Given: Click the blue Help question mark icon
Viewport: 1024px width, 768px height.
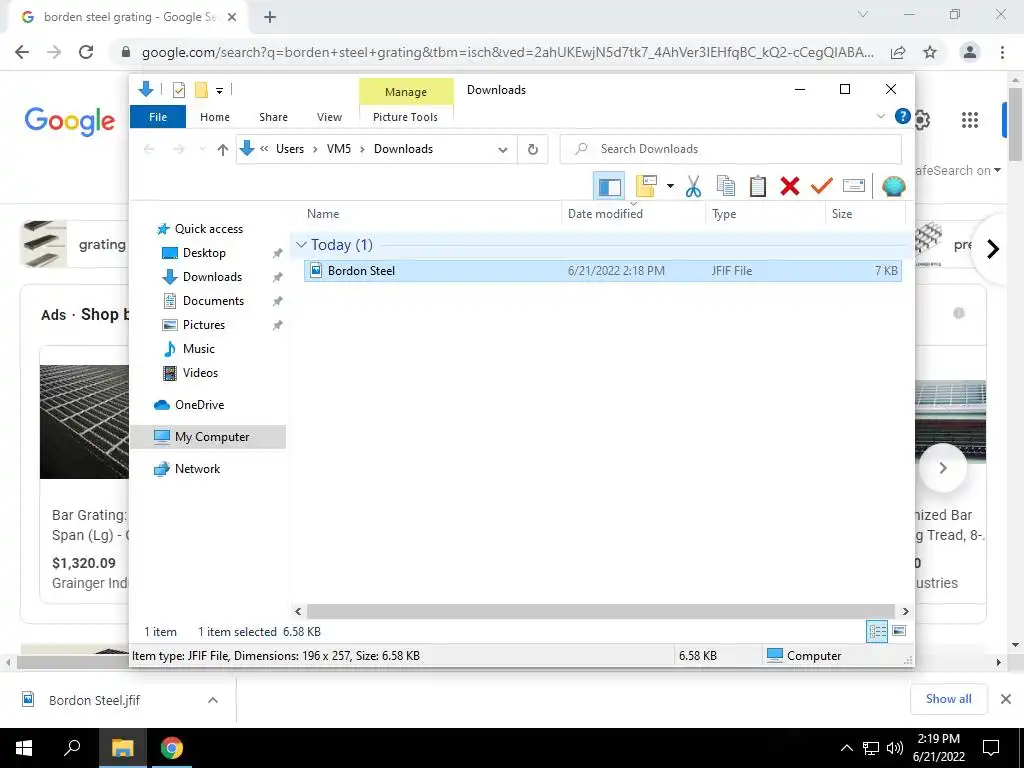Looking at the screenshot, I should coord(903,116).
